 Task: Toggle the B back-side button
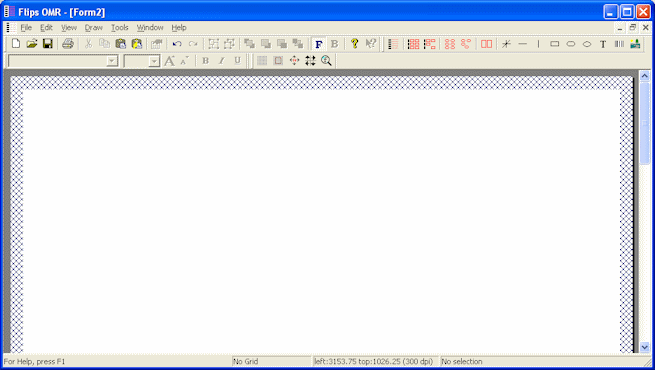(334, 44)
